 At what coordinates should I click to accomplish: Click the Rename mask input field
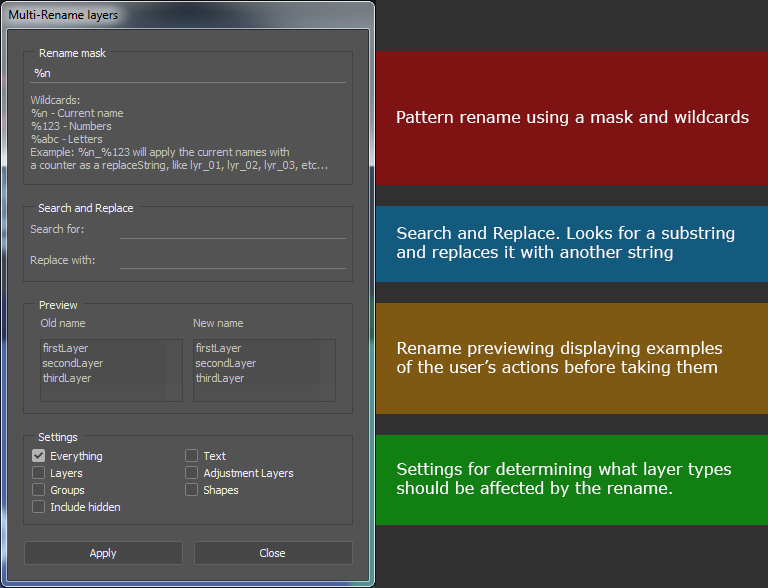click(x=188, y=73)
